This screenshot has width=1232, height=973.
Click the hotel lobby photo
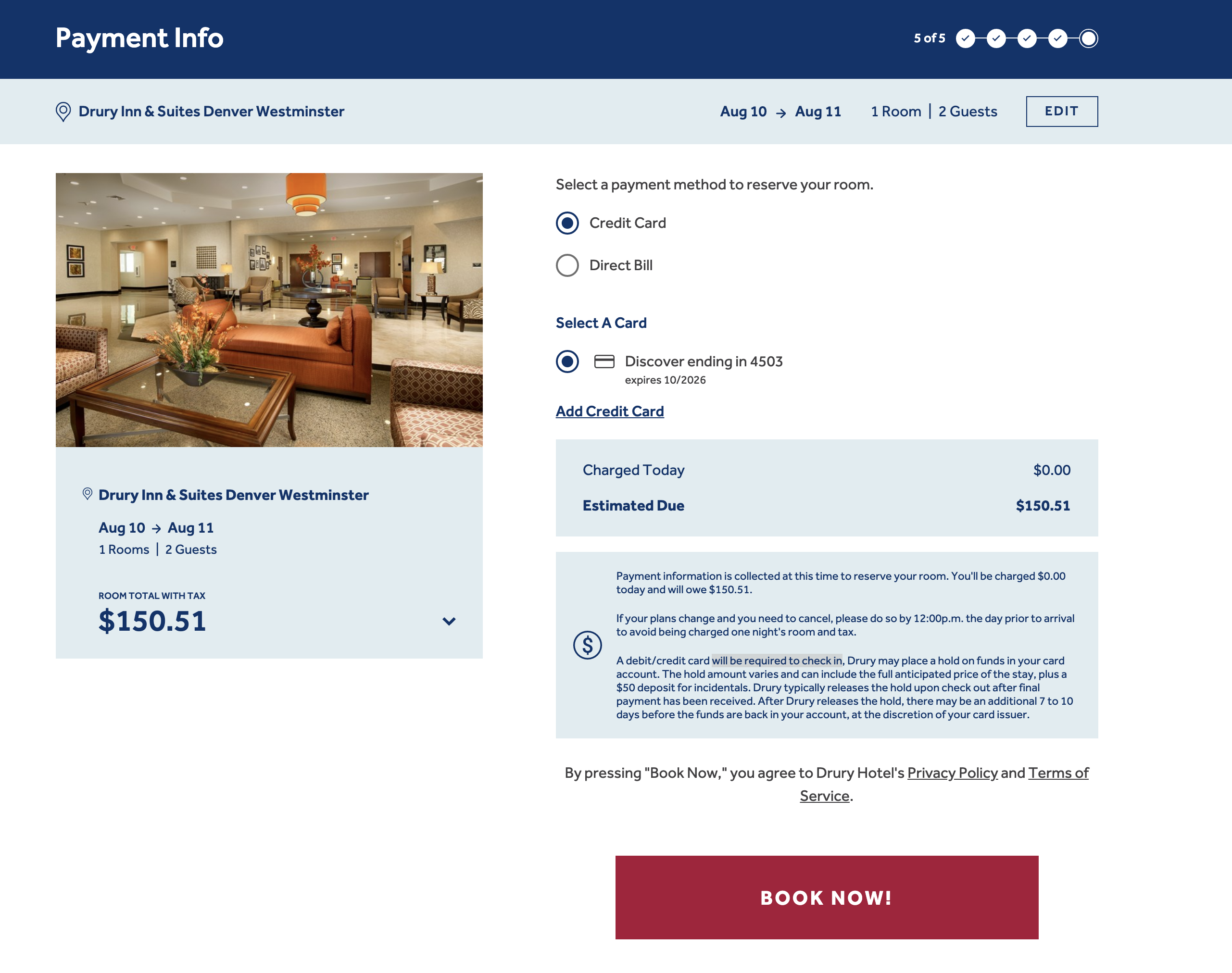[269, 310]
